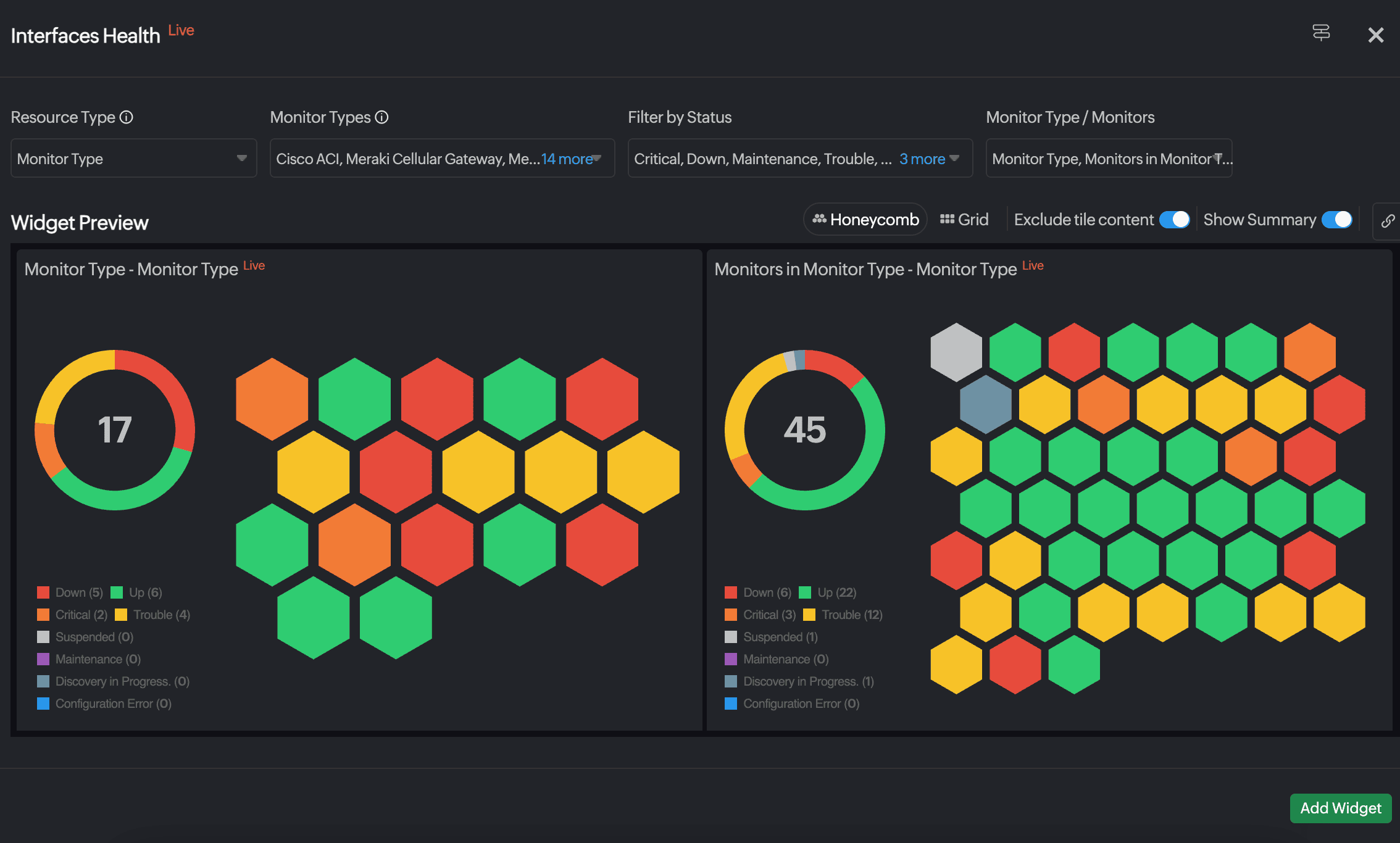
Task: Turn off Exclude tile content toggle
Action: click(1174, 220)
